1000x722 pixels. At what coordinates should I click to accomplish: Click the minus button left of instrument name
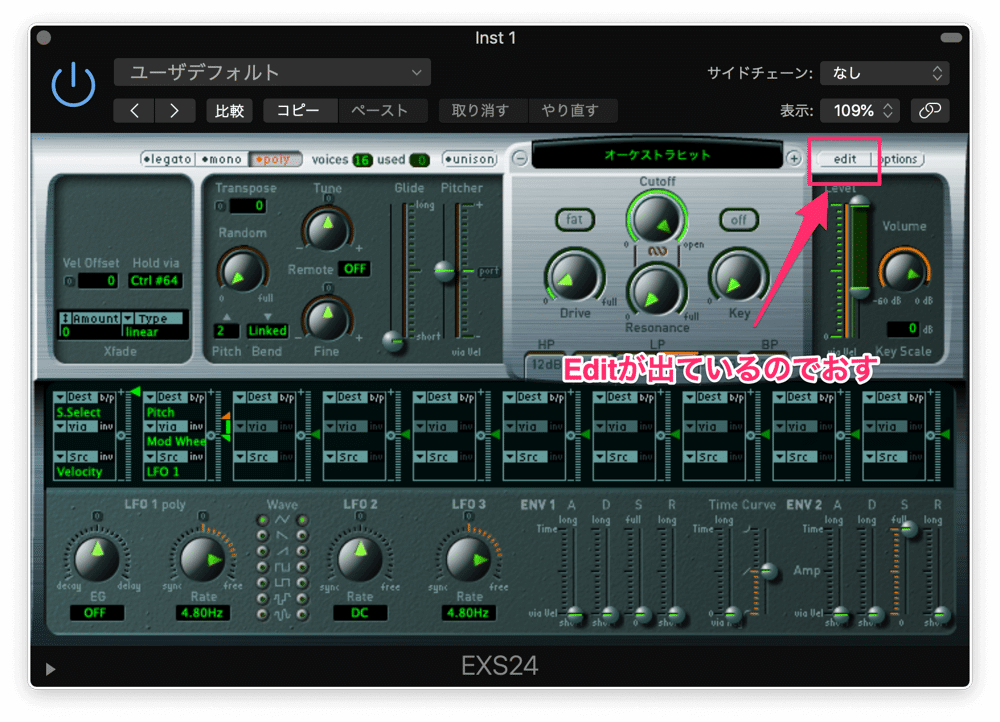pos(520,158)
